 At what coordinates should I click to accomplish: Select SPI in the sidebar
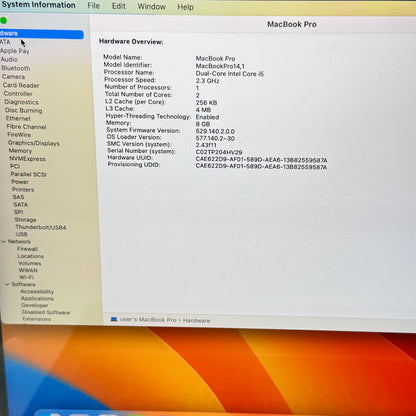(x=19, y=212)
